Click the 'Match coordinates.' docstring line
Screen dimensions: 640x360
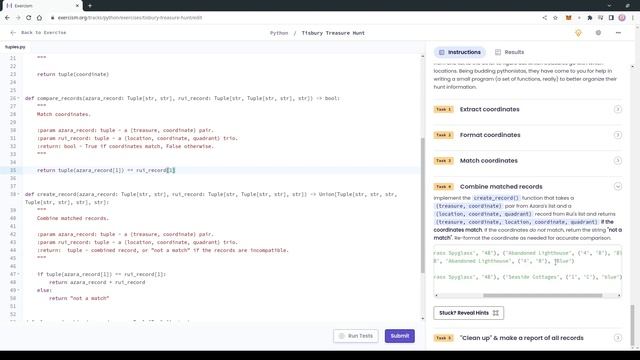64,114
